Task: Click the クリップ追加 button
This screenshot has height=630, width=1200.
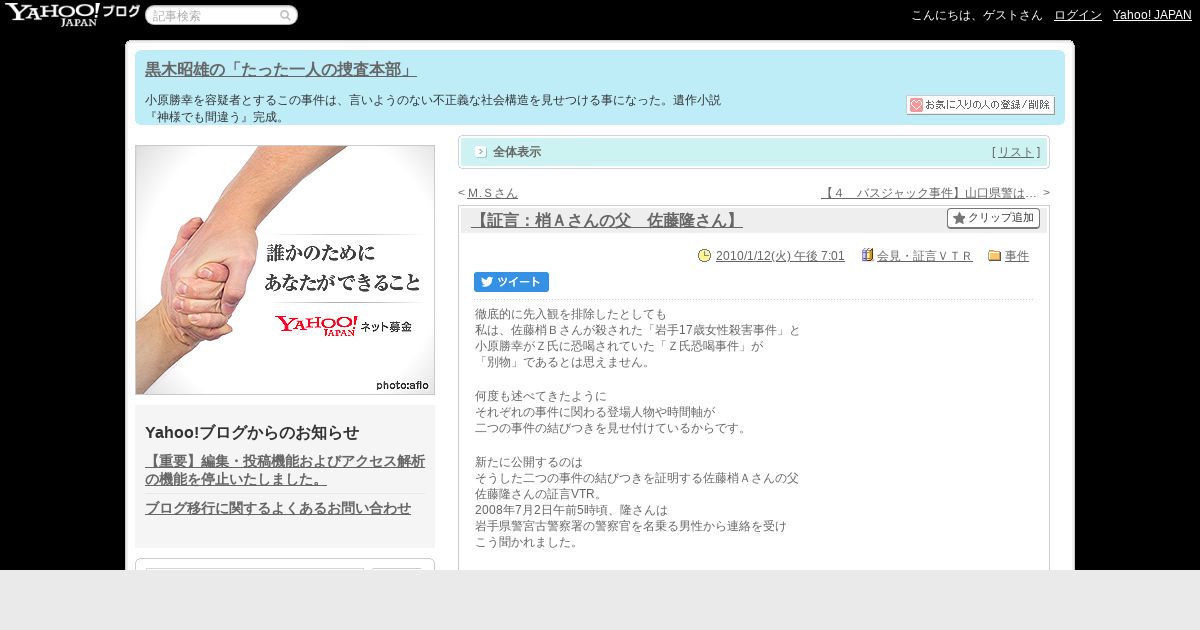Action: click(993, 218)
